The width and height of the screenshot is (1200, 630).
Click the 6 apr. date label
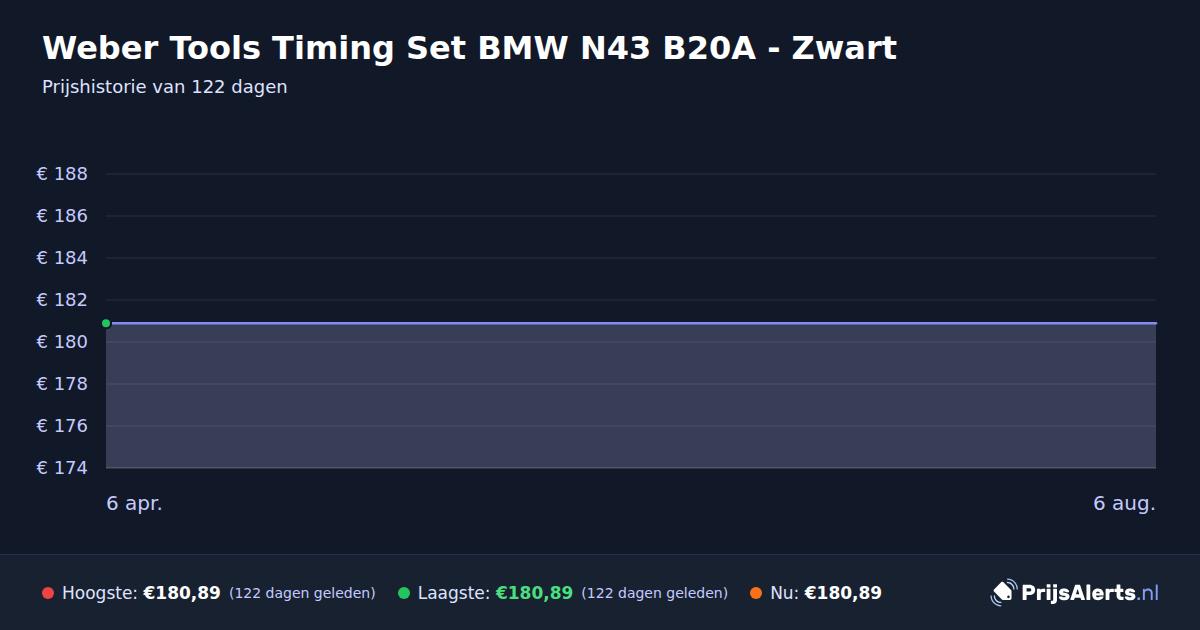[x=134, y=503]
